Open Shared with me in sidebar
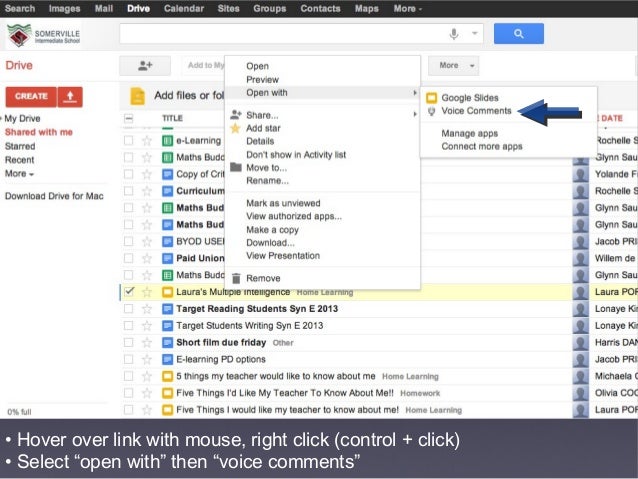Screen dimensions: 638x479 pyautogui.click(x=39, y=132)
